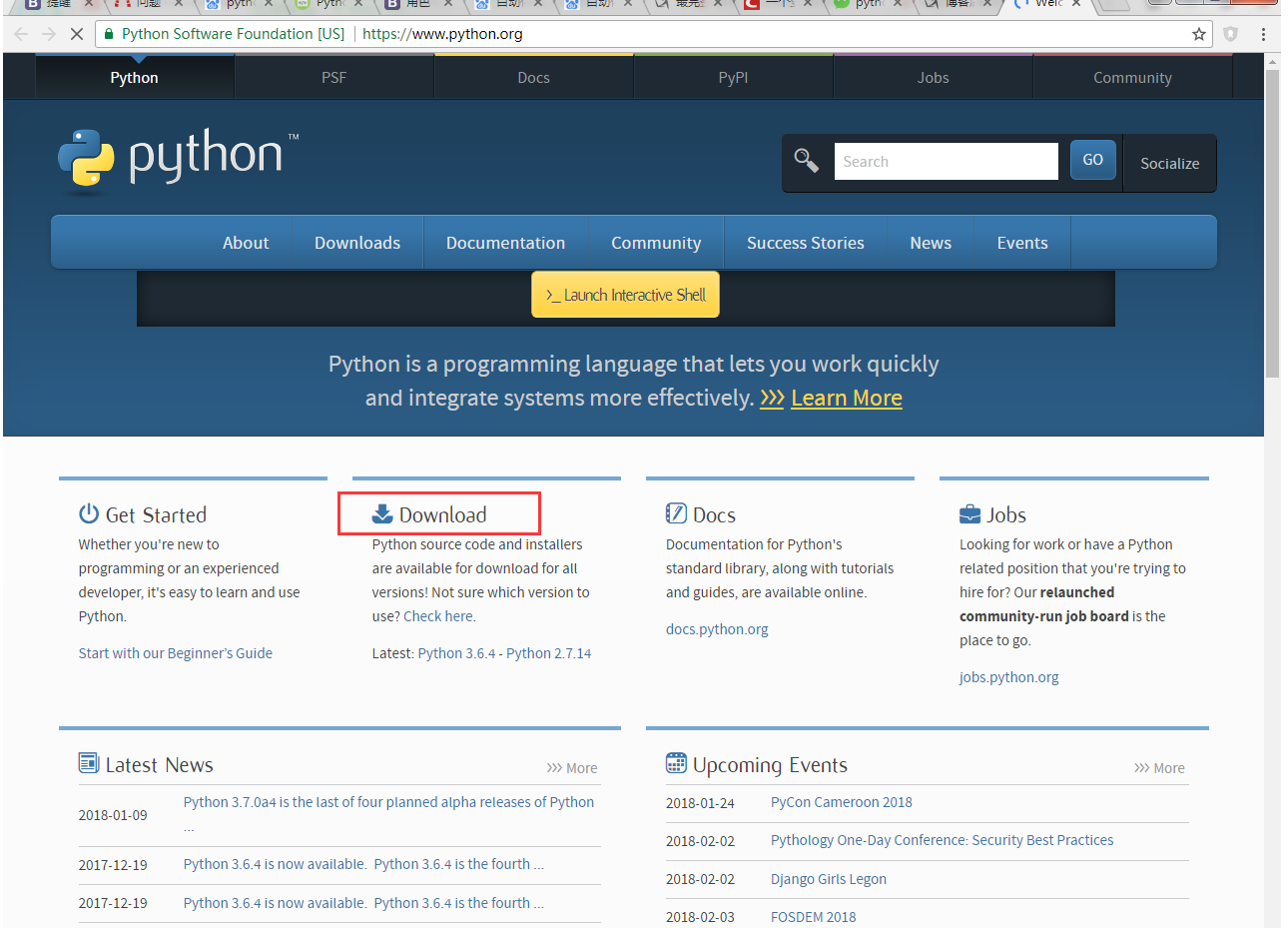The height and width of the screenshot is (928, 1288).
Task: Click More beside Latest News
Action: (572, 768)
